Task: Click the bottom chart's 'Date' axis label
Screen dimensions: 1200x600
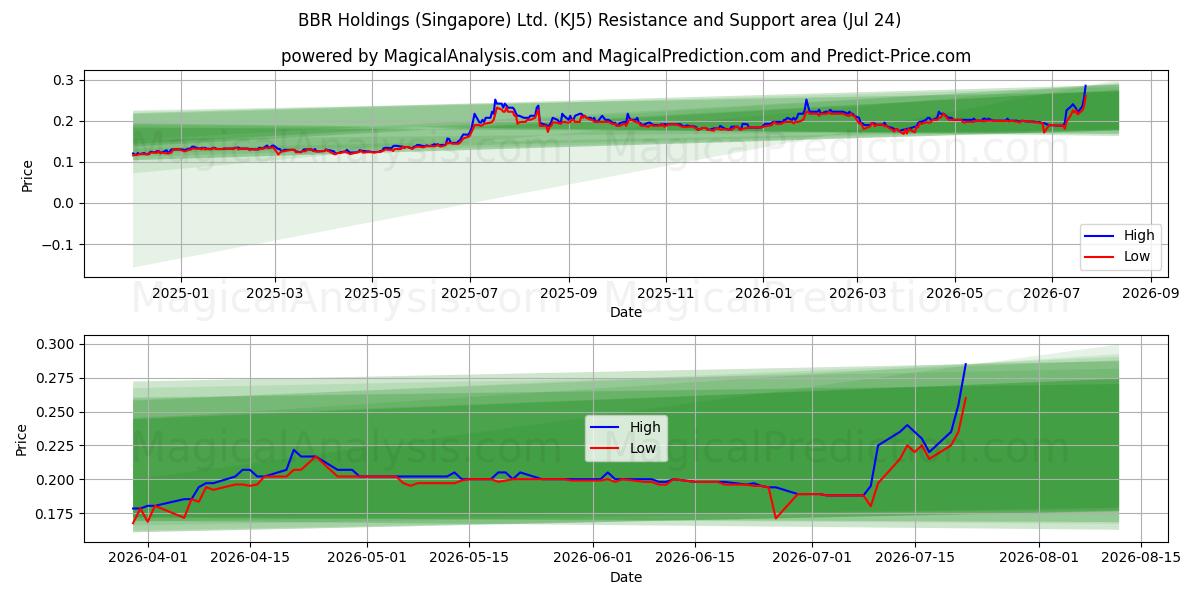Action: [626, 577]
